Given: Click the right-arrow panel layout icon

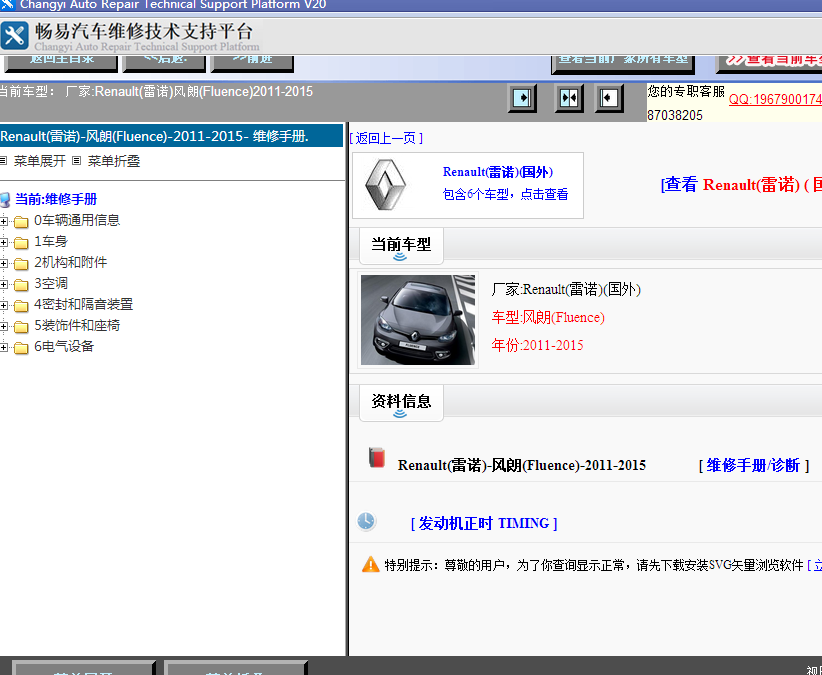Looking at the screenshot, I should click(522, 98).
